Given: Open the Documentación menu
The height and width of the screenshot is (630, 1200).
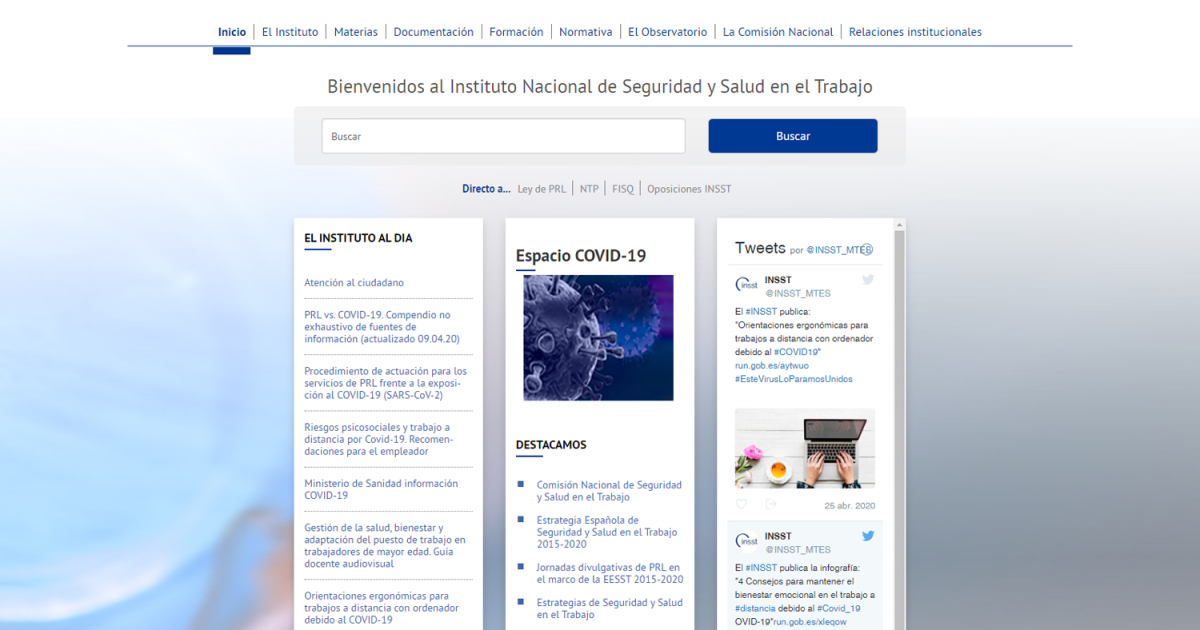Looking at the screenshot, I should point(434,32).
